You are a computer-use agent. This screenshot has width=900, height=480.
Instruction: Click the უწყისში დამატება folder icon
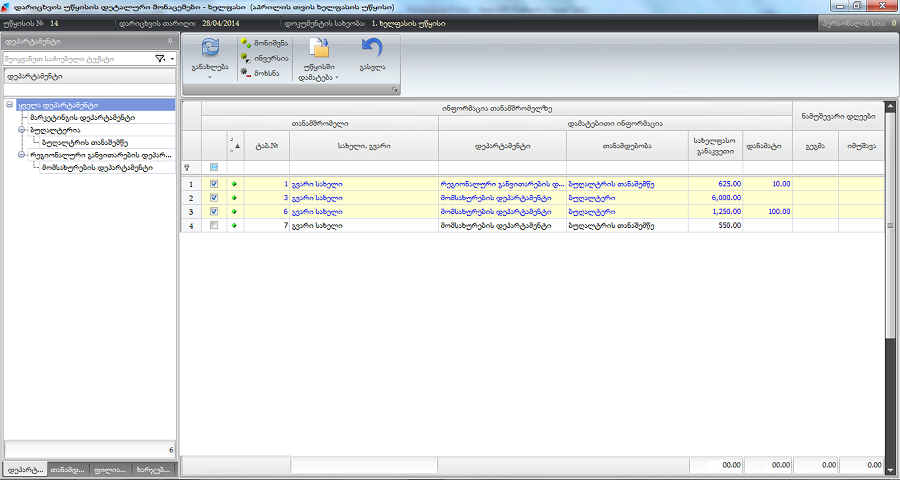(320, 48)
